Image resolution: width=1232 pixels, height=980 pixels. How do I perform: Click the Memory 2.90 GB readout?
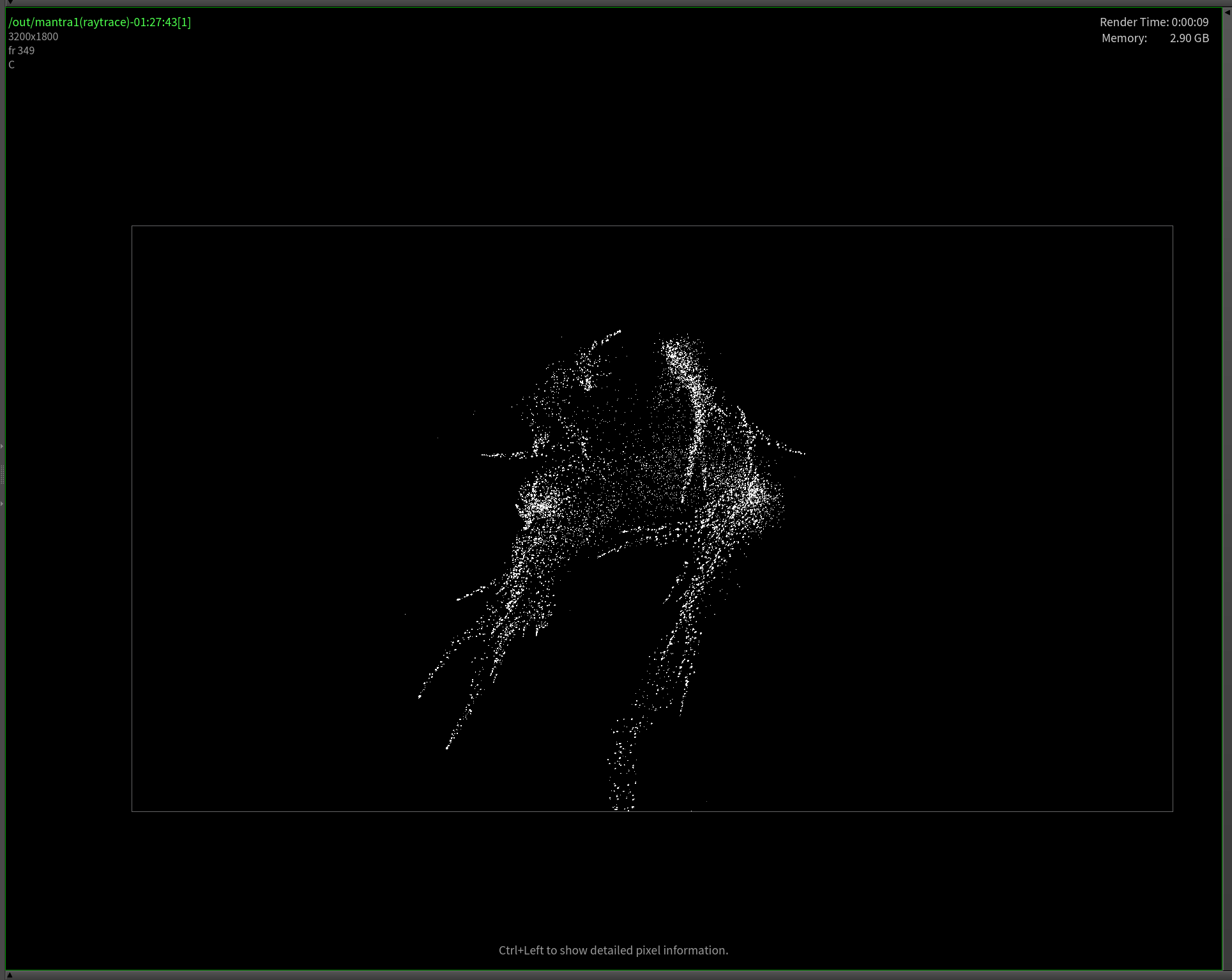[1155, 38]
